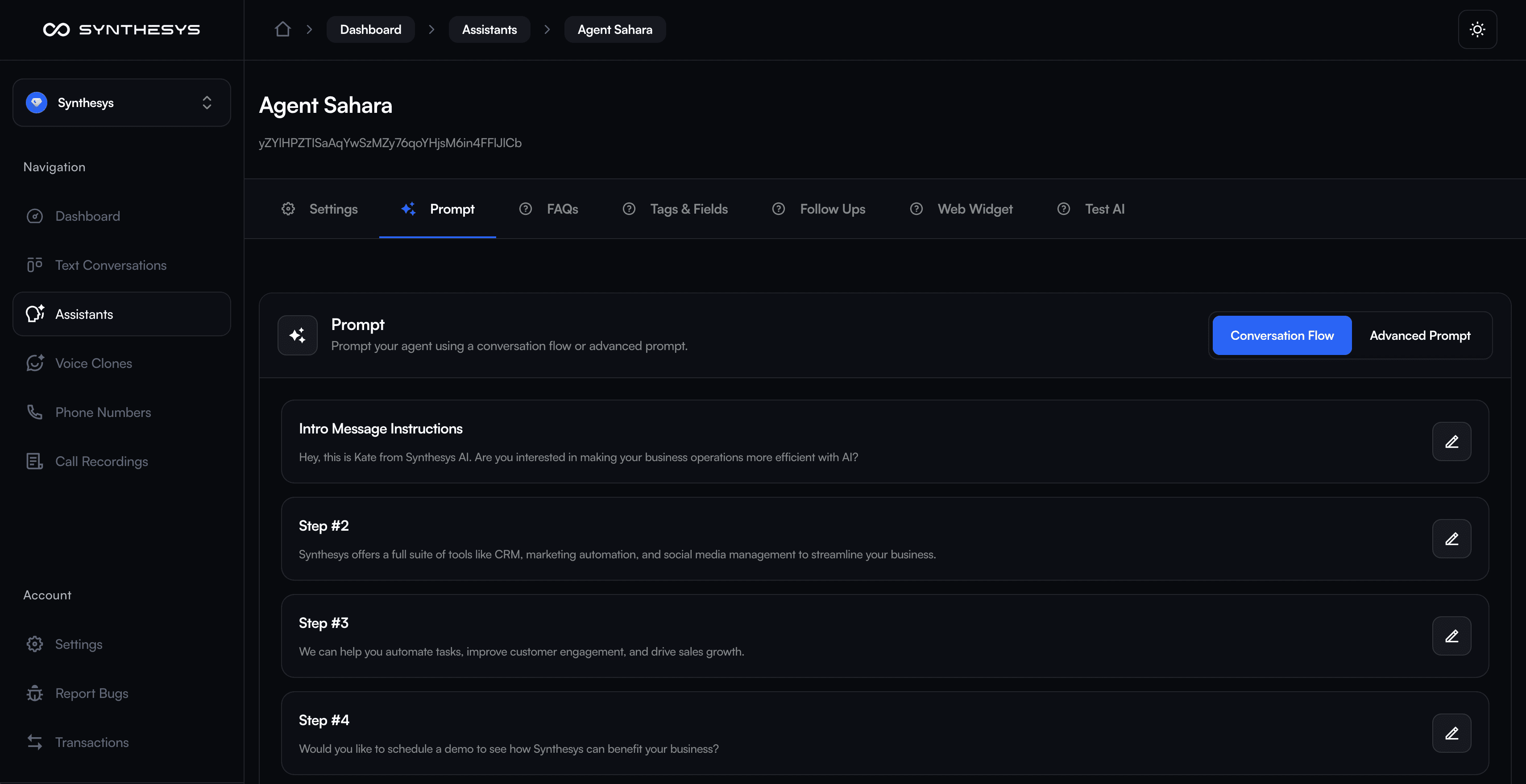Open Phone Numbers in sidebar
This screenshot has width=1526, height=784.
click(103, 412)
